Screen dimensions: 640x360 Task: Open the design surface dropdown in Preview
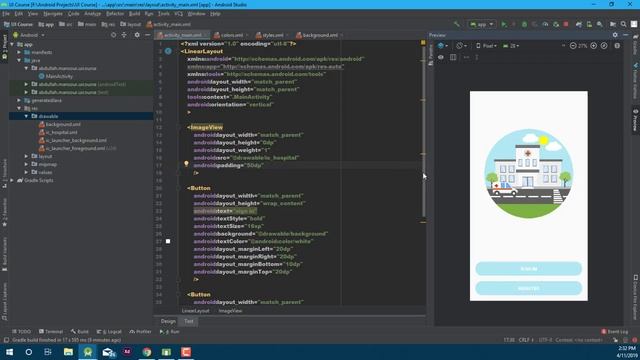pyautogui.click(x=443, y=46)
